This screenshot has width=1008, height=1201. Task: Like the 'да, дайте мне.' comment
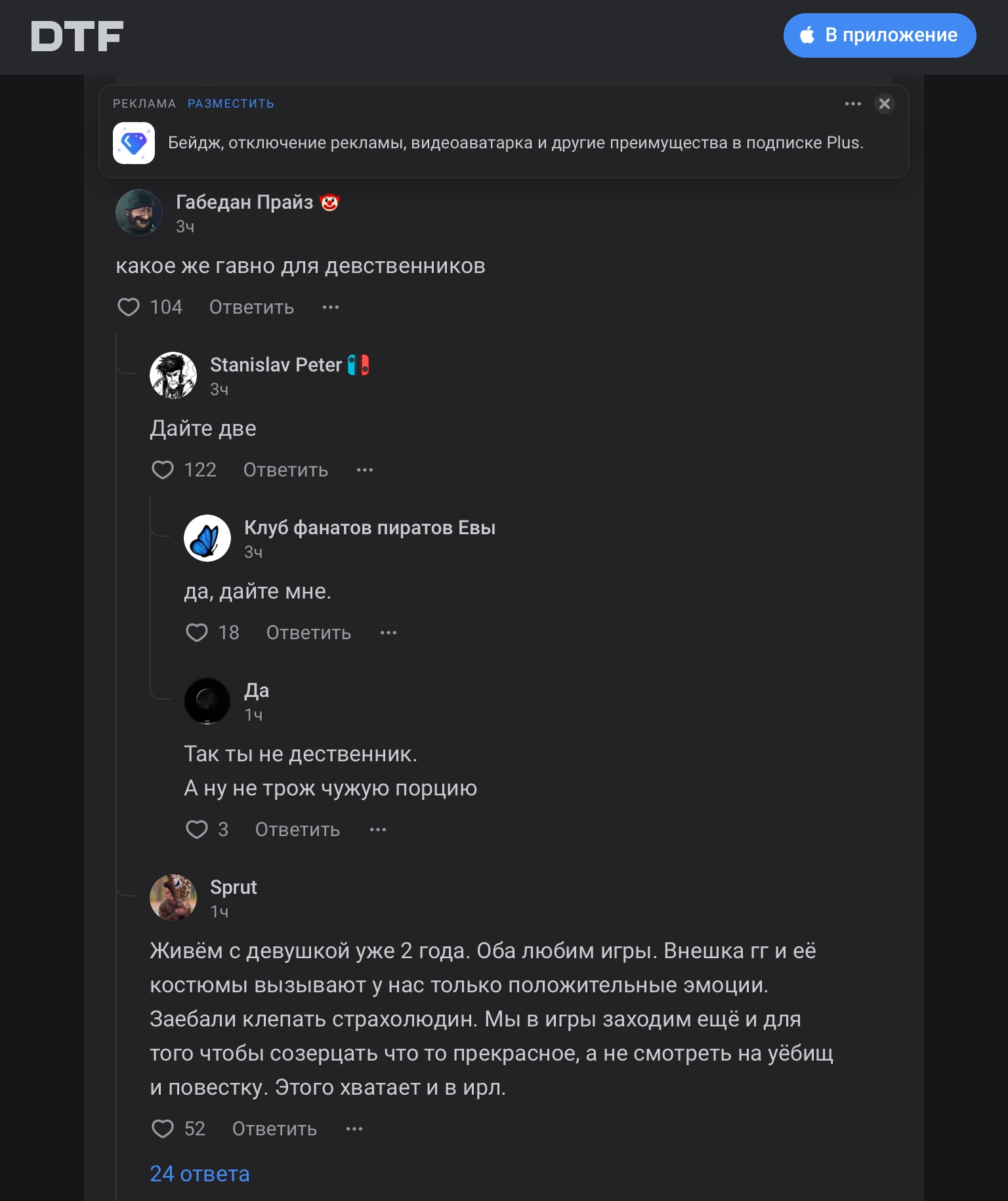pos(197,633)
